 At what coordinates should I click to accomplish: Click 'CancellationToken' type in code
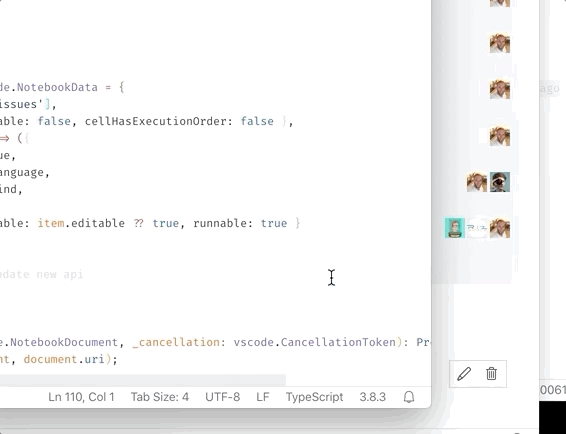click(338, 342)
